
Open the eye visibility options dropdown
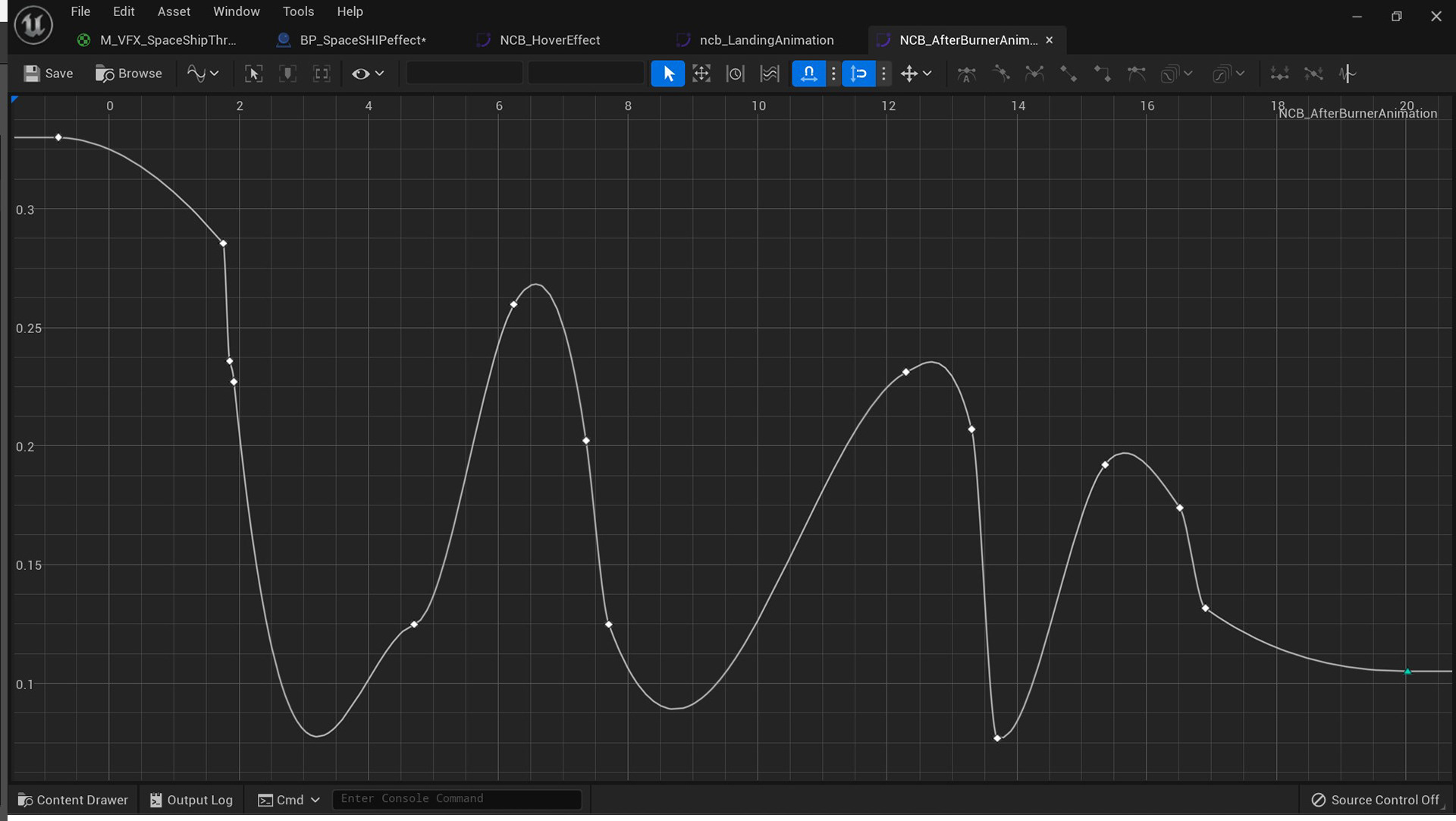pos(368,74)
